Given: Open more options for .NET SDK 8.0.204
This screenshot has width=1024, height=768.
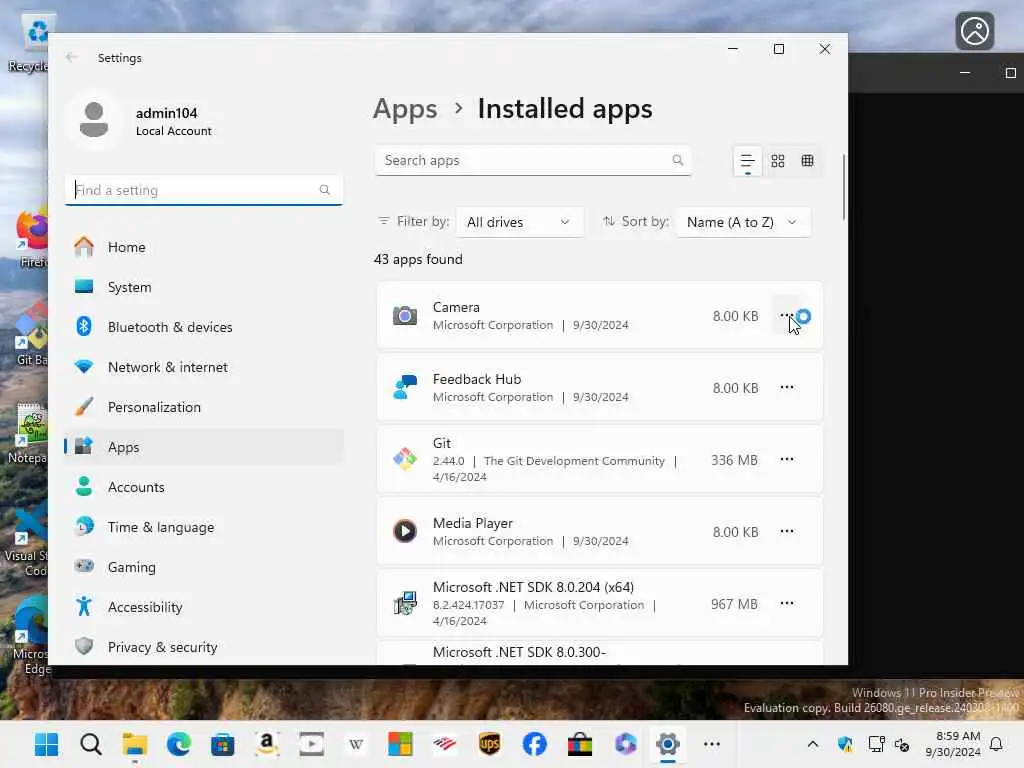Looking at the screenshot, I should (x=786, y=603).
